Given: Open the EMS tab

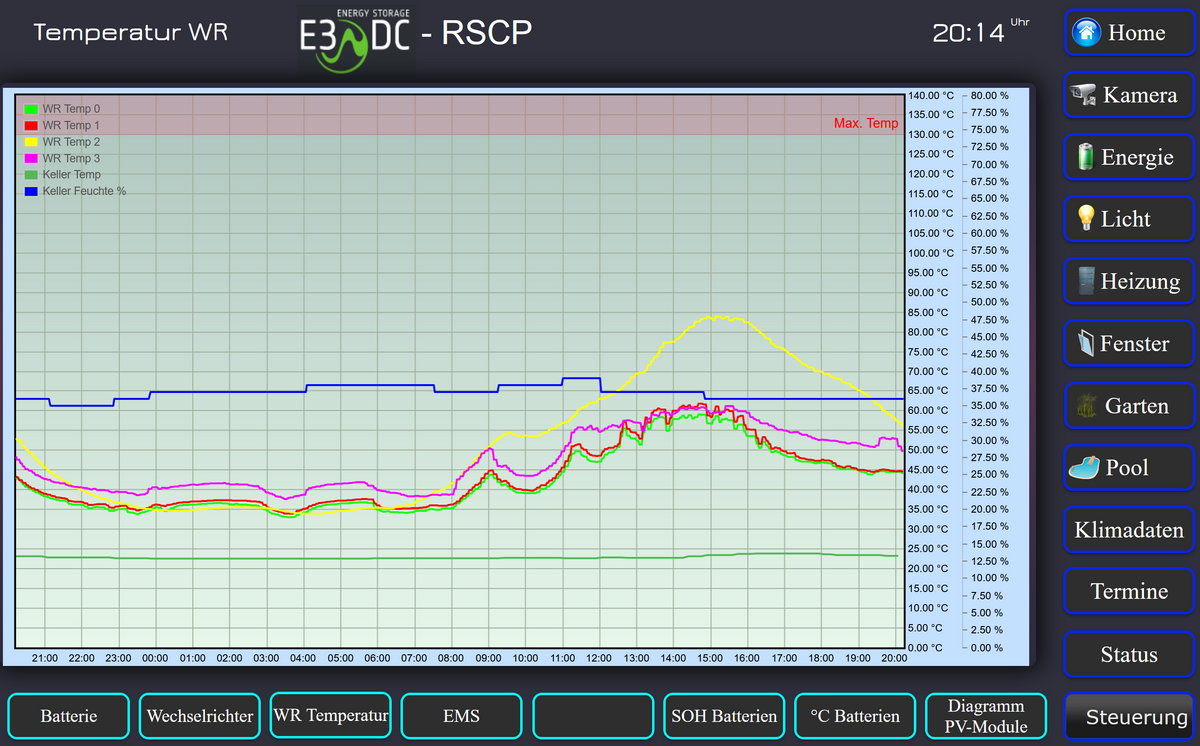Looking at the screenshot, I should point(462,716).
